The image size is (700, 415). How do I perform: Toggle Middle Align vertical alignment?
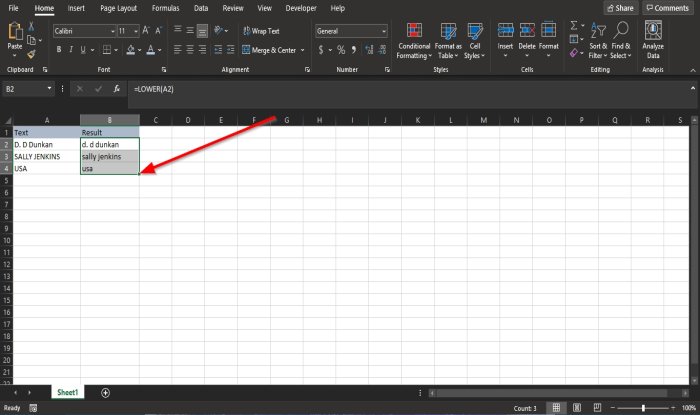[x=190, y=30]
